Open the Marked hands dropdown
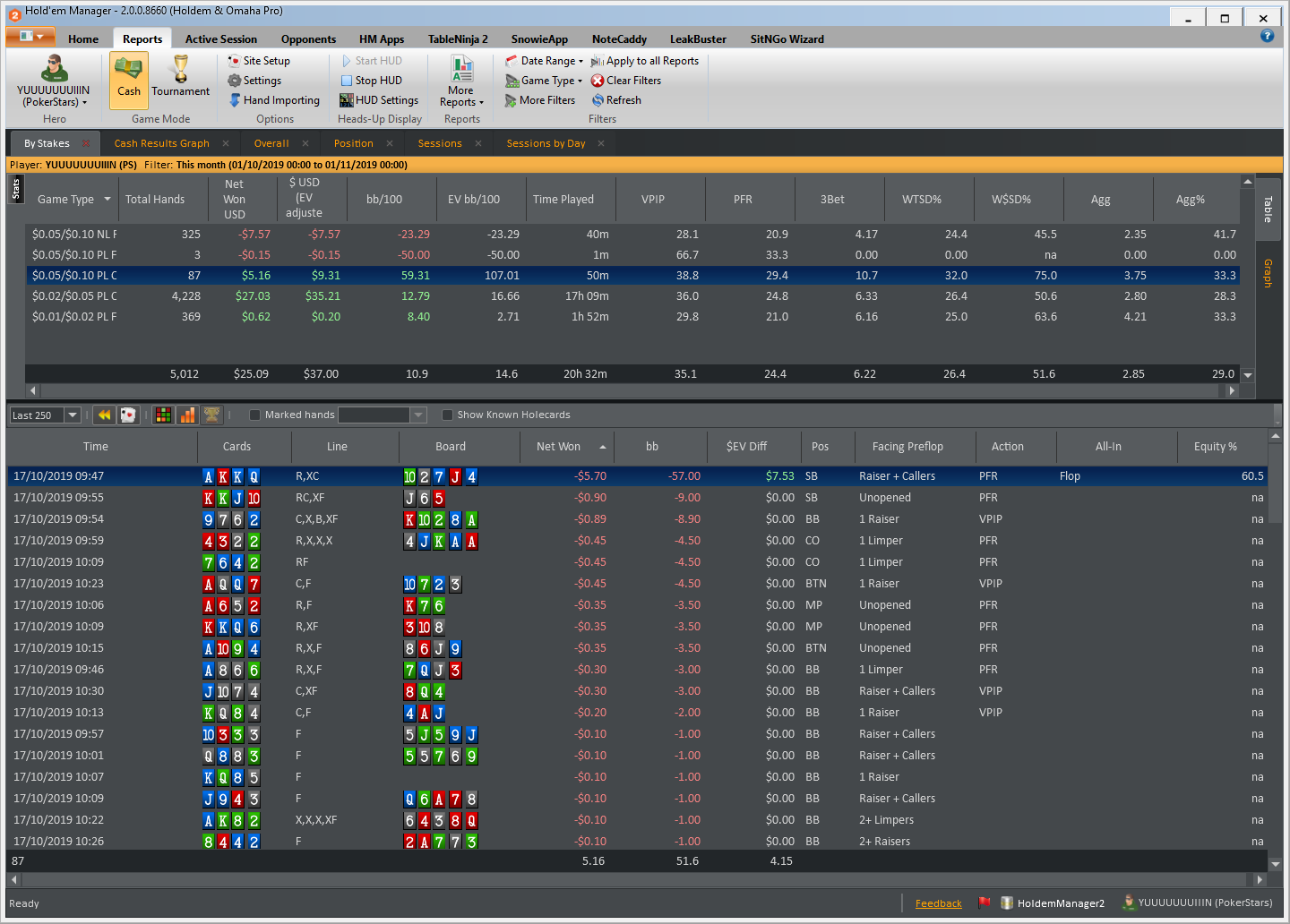 [x=417, y=415]
